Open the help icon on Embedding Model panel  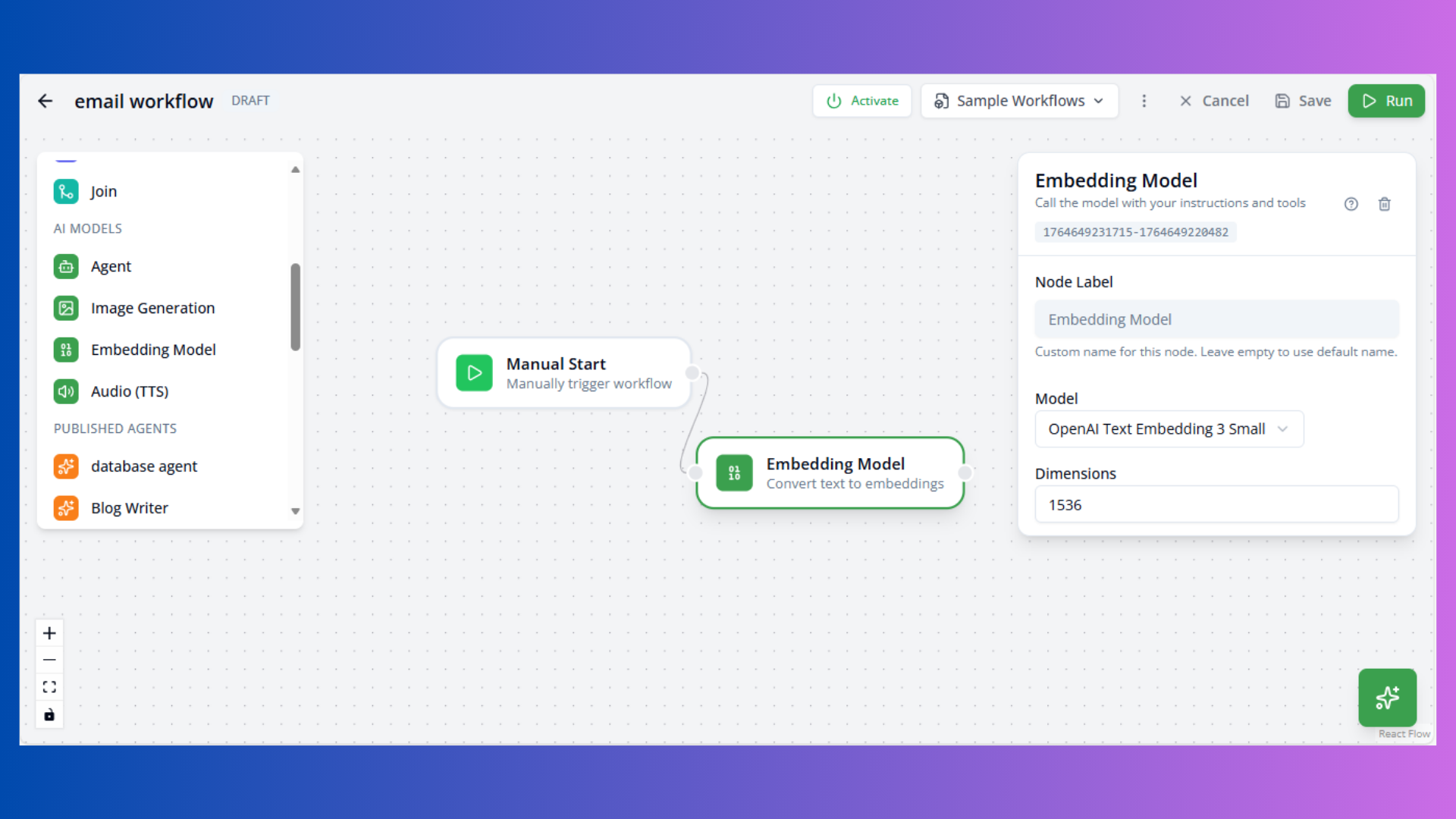coord(1351,204)
